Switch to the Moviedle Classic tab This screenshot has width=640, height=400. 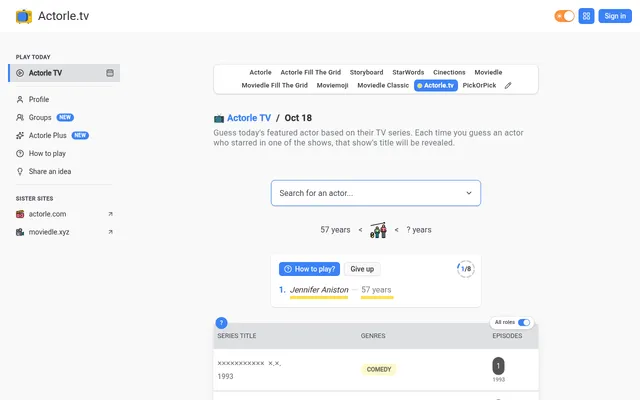383,85
